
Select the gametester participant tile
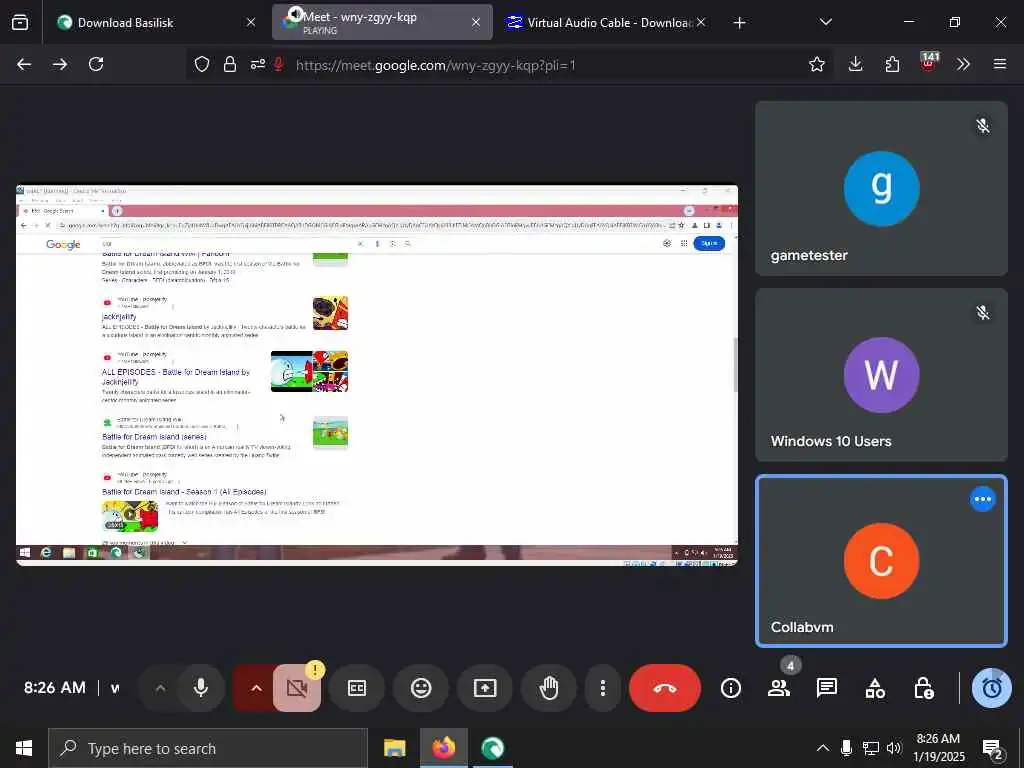click(881, 188)
